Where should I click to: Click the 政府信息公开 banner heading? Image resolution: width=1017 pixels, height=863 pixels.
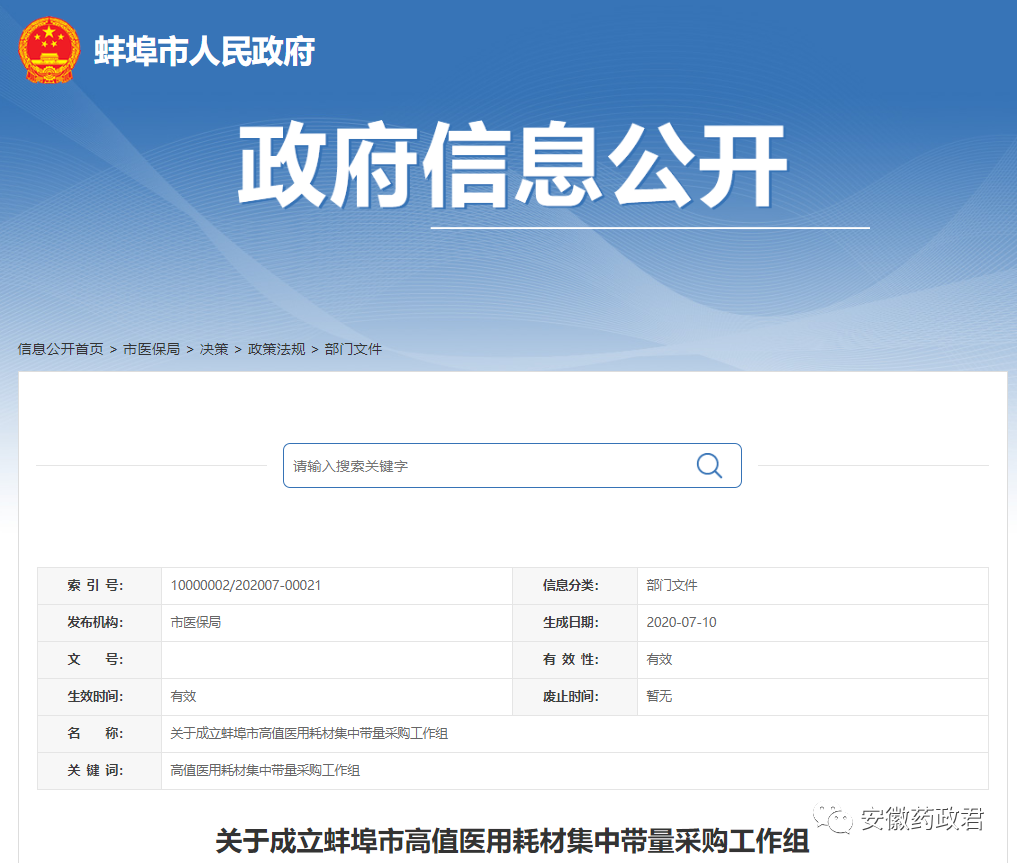coord(512,167)
